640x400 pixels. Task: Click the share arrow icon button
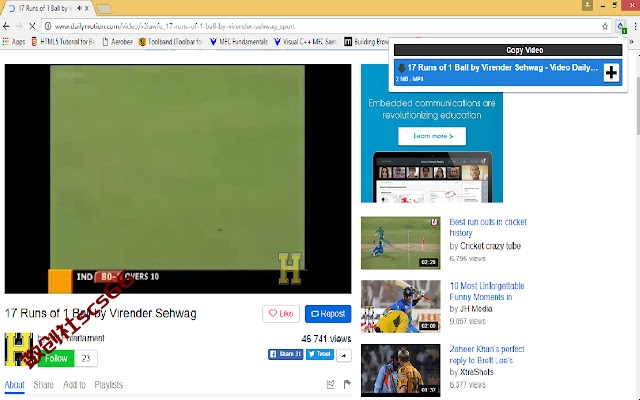(x=344, y=356)
